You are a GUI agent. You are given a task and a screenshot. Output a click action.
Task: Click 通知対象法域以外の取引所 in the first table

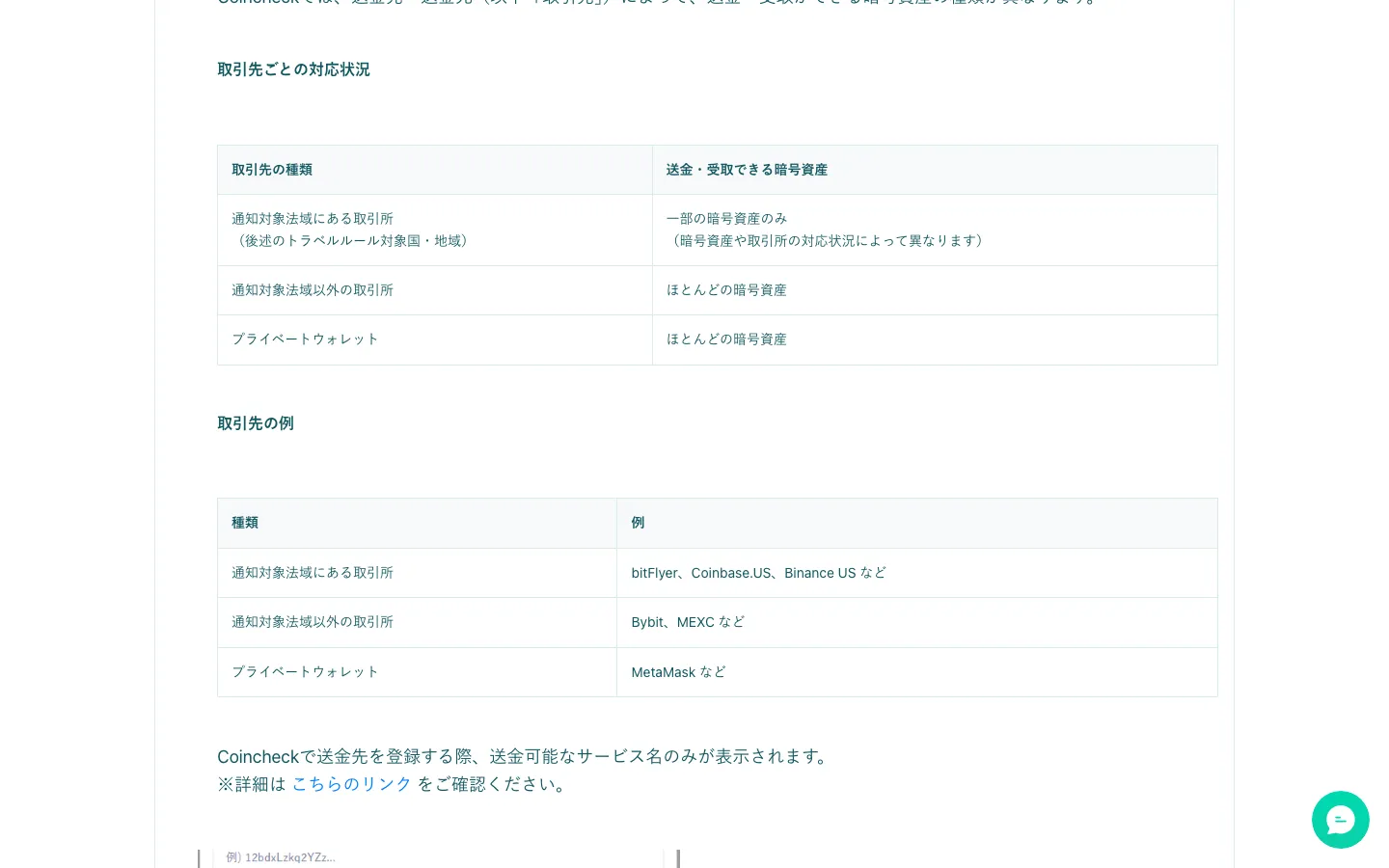pyautogui.click(x=313, y=290)
